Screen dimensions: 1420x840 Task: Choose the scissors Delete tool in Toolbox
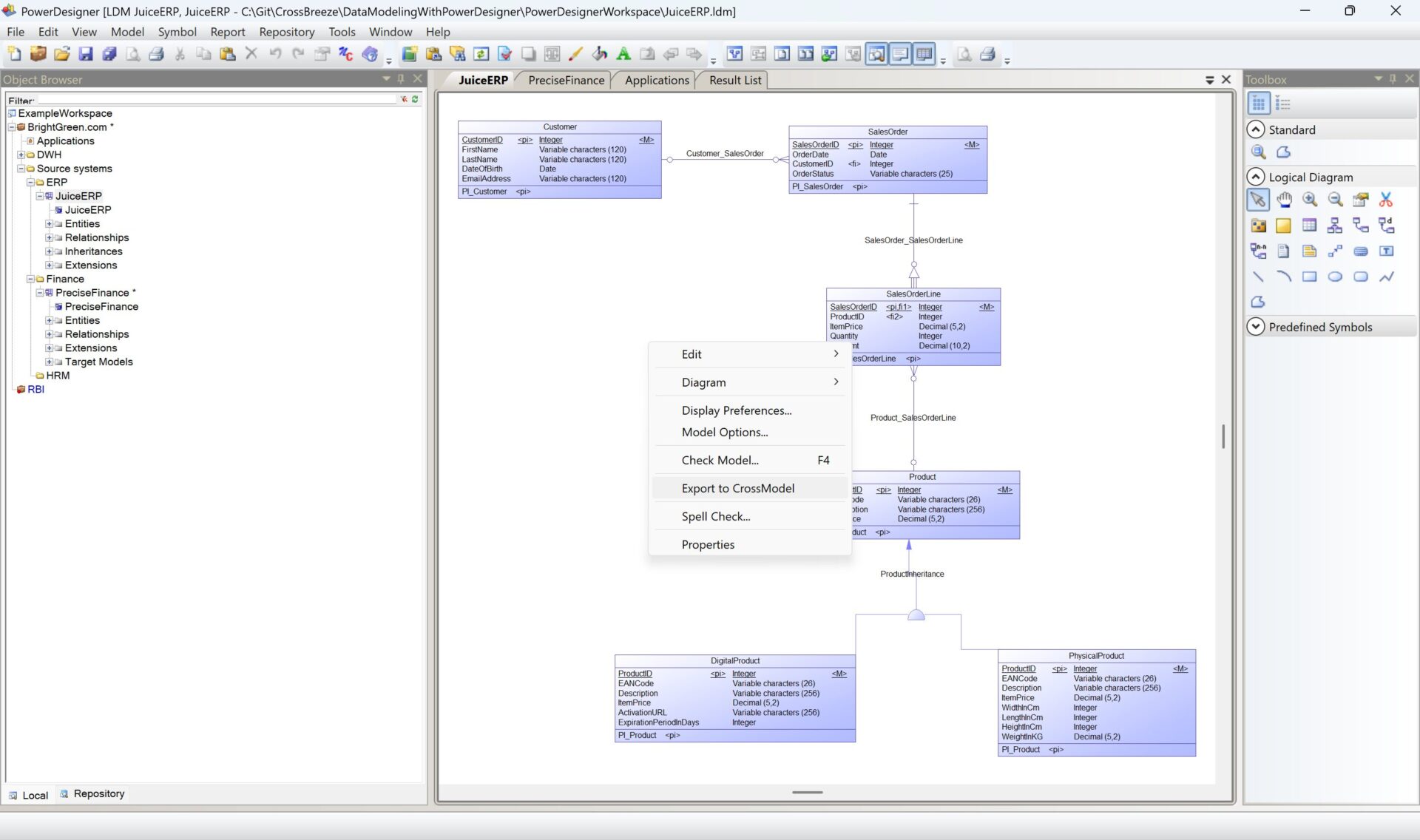[x=1386, y=200]
